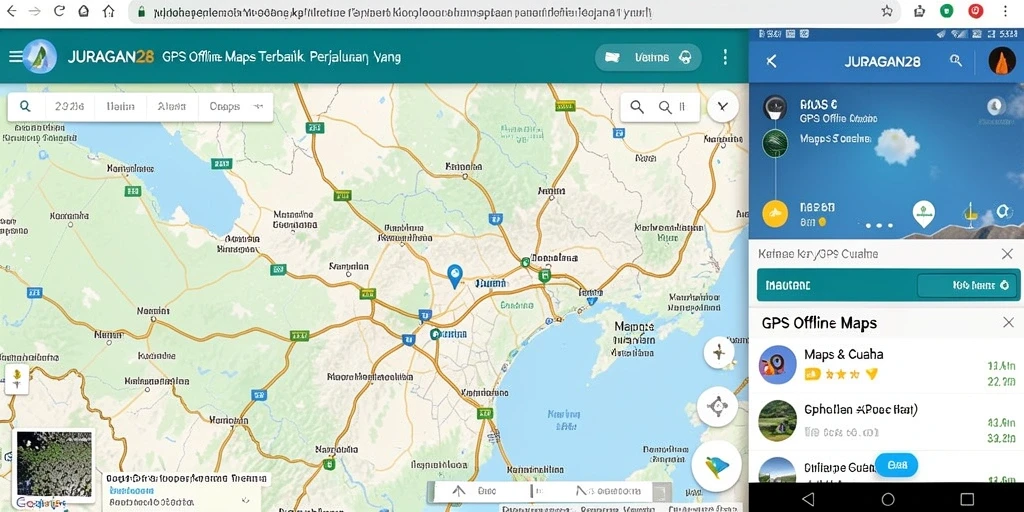Tap the Android recent apps square button
This screenshot has height=512, width=1024.
(x=967, y=499)
